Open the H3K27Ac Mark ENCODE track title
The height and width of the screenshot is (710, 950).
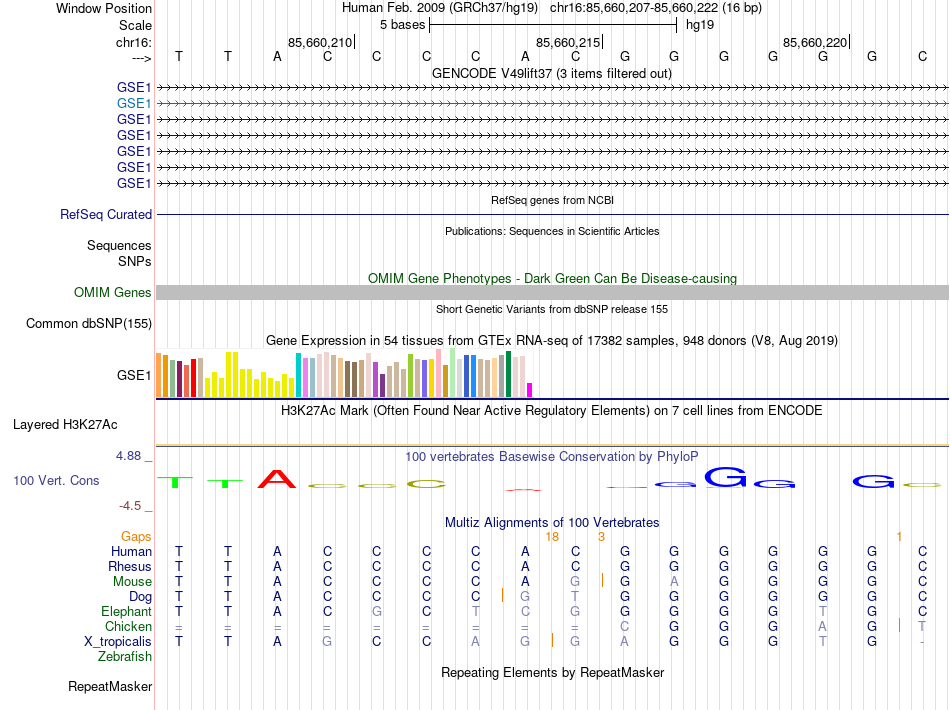[x=552, y=410]
